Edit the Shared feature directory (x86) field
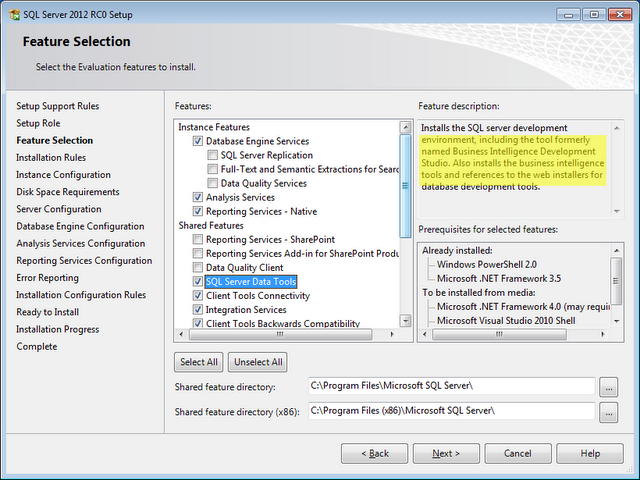The image size is (640, 480). tap(451, 411)
